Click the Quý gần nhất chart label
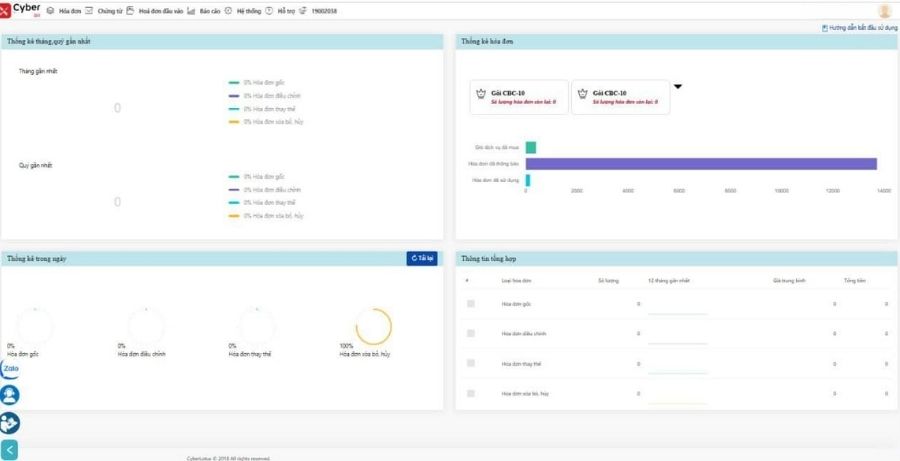Viewport: 900px width, 461px height. coord(36,165)
